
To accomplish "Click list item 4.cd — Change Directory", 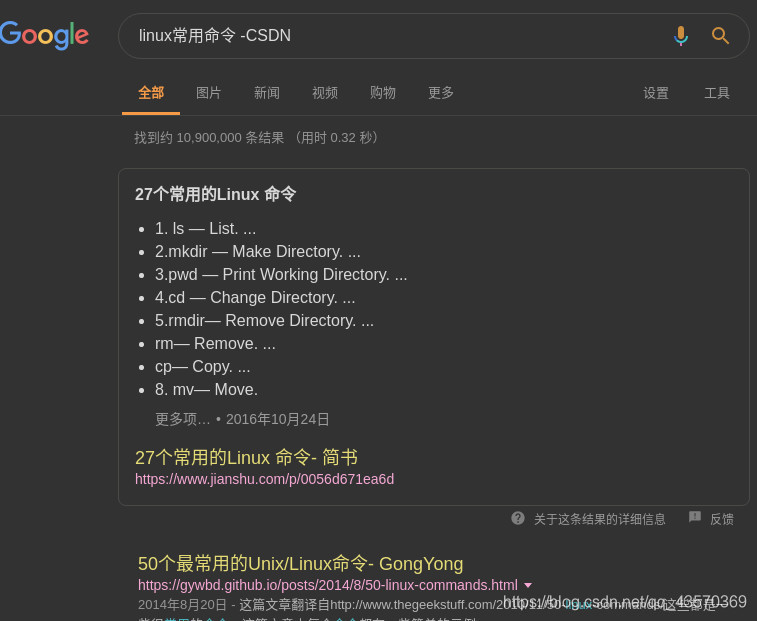I will pos(255,297).
